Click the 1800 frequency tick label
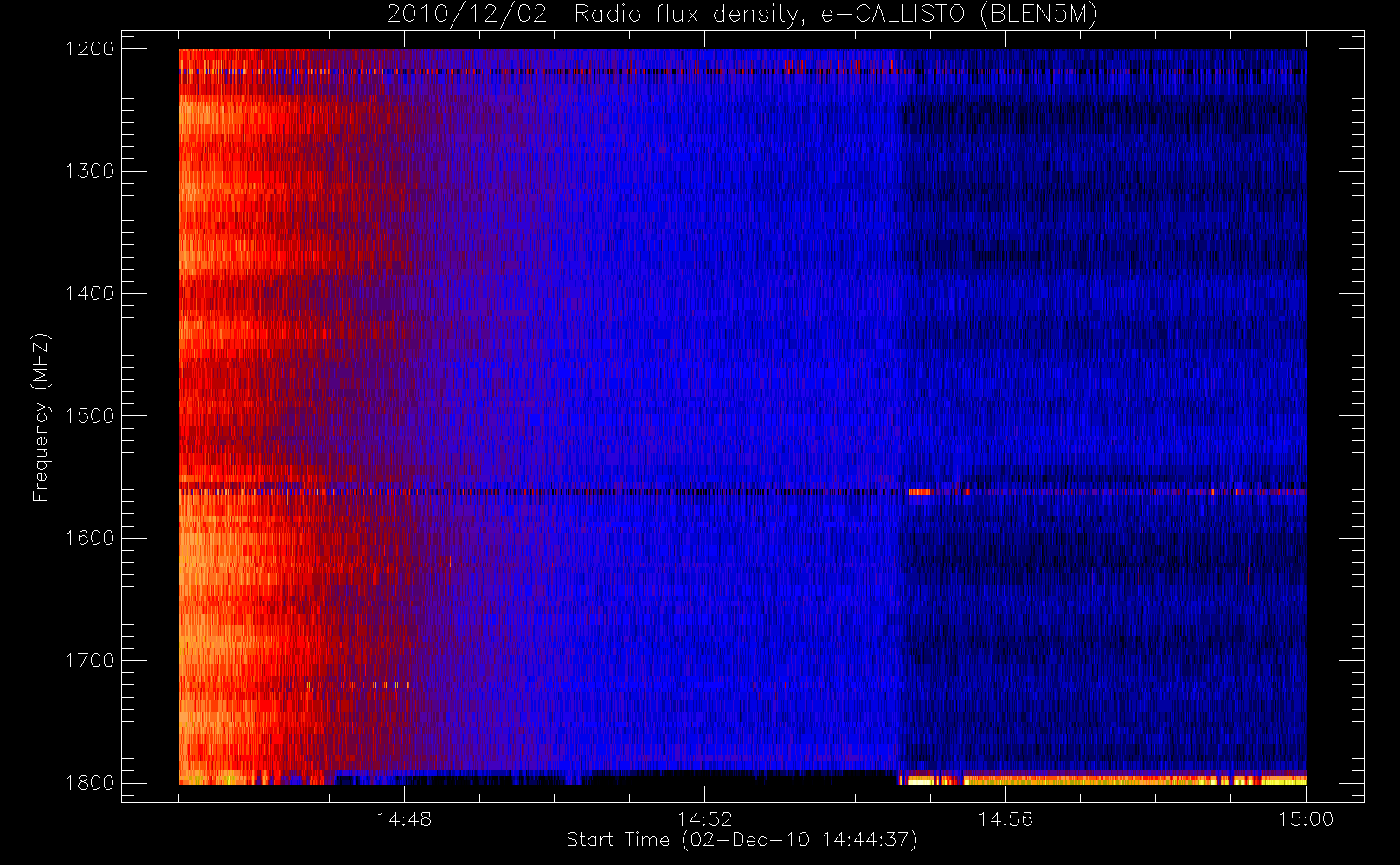Image resolution: width=1400 pixels, height=865 pixels. [90, 783]
